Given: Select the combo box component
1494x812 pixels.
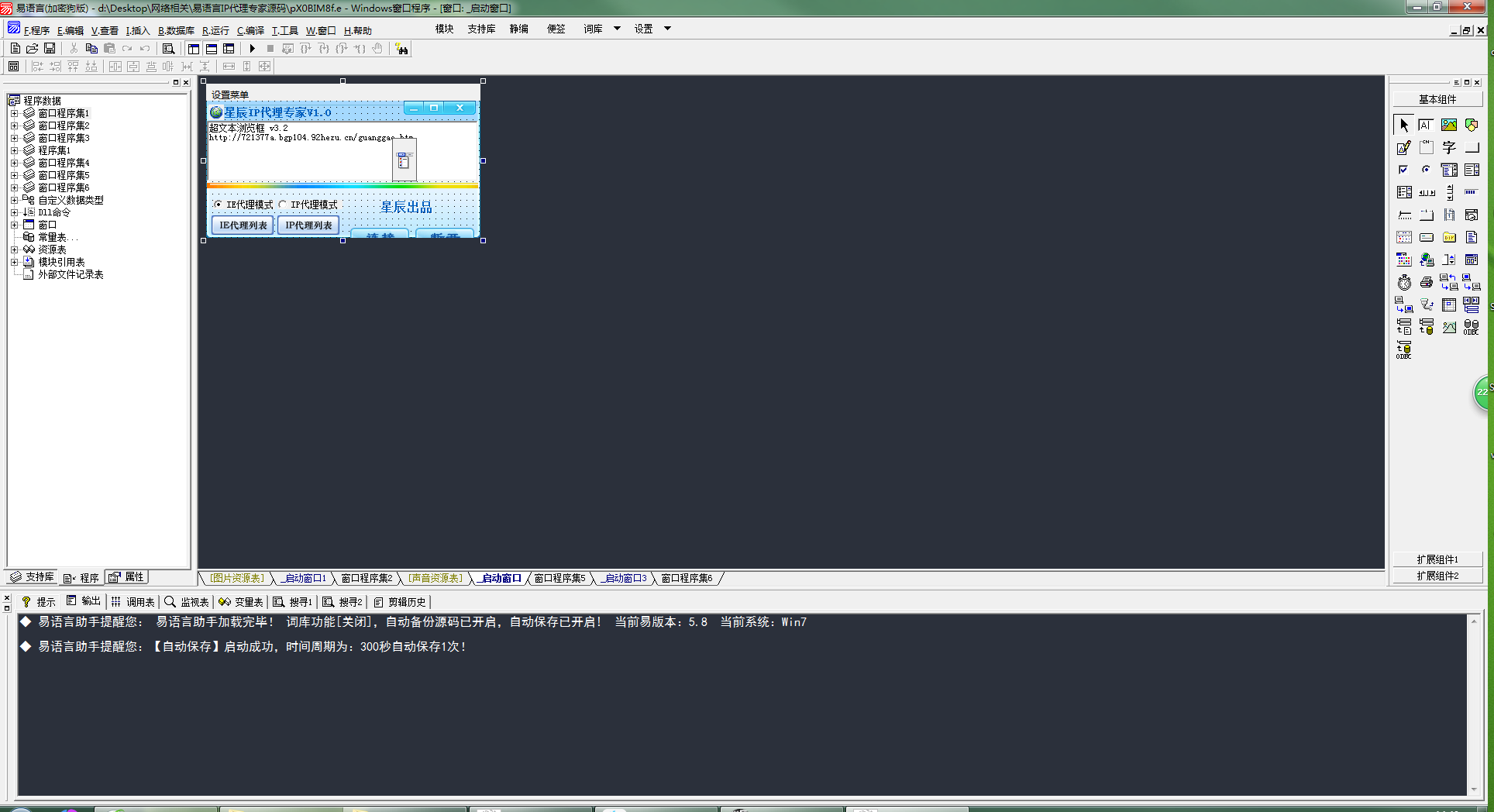Looking at the screenshot, I should pos(1449,170).
